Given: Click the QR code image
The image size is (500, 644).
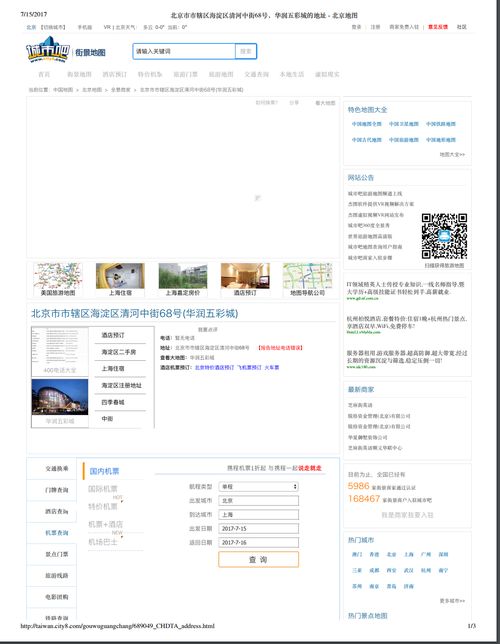Looking at the screenshot, I should (444, 236).
